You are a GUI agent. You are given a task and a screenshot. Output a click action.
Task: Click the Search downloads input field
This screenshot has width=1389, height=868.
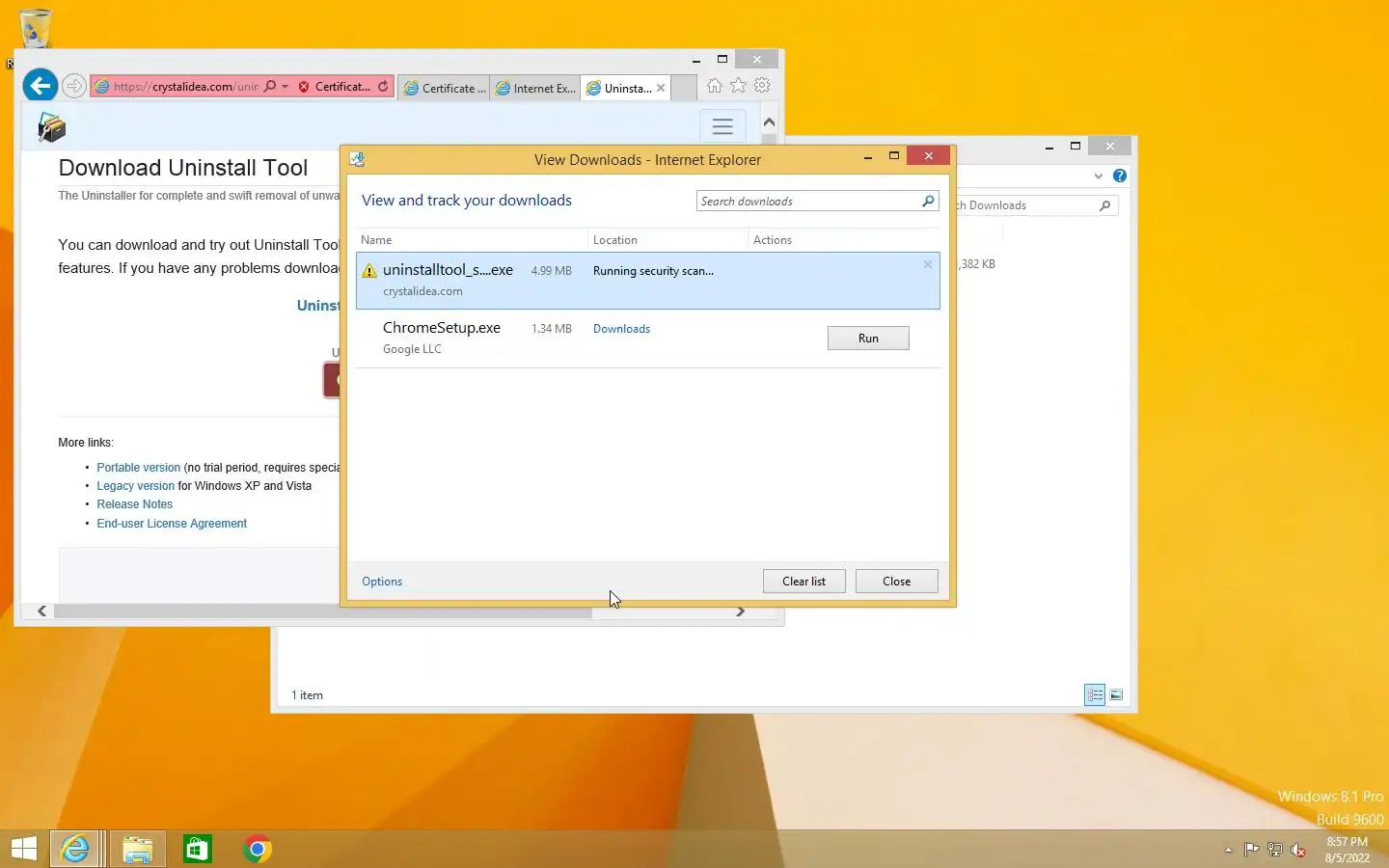[808, 201]
